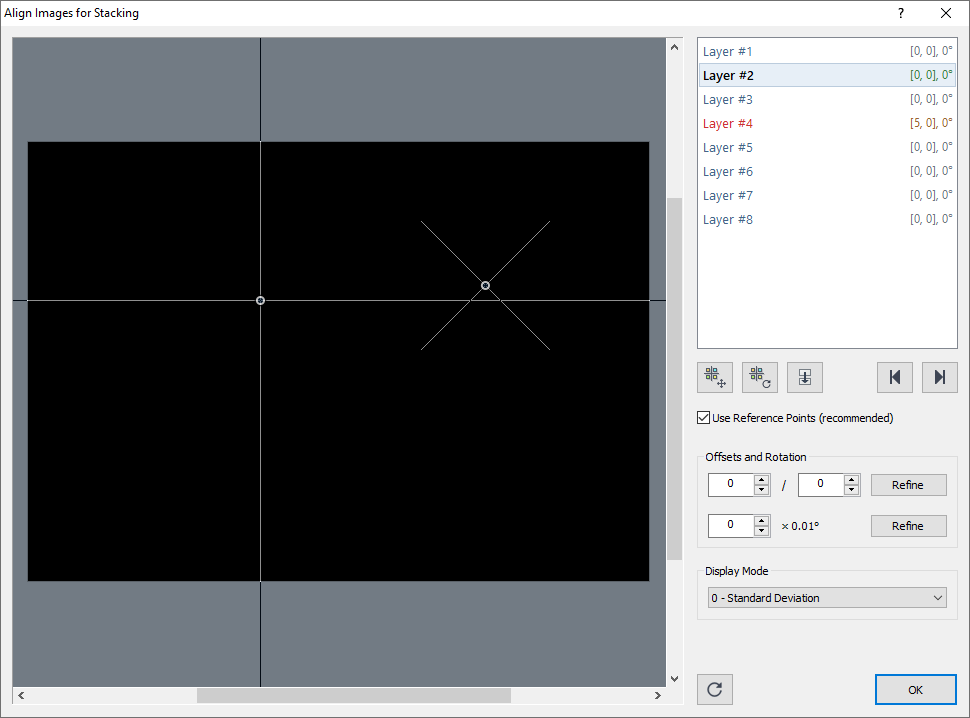Increase the horizontal offset spinner
The width and height of the screenshot is (970, 718).
click(762, 480)
